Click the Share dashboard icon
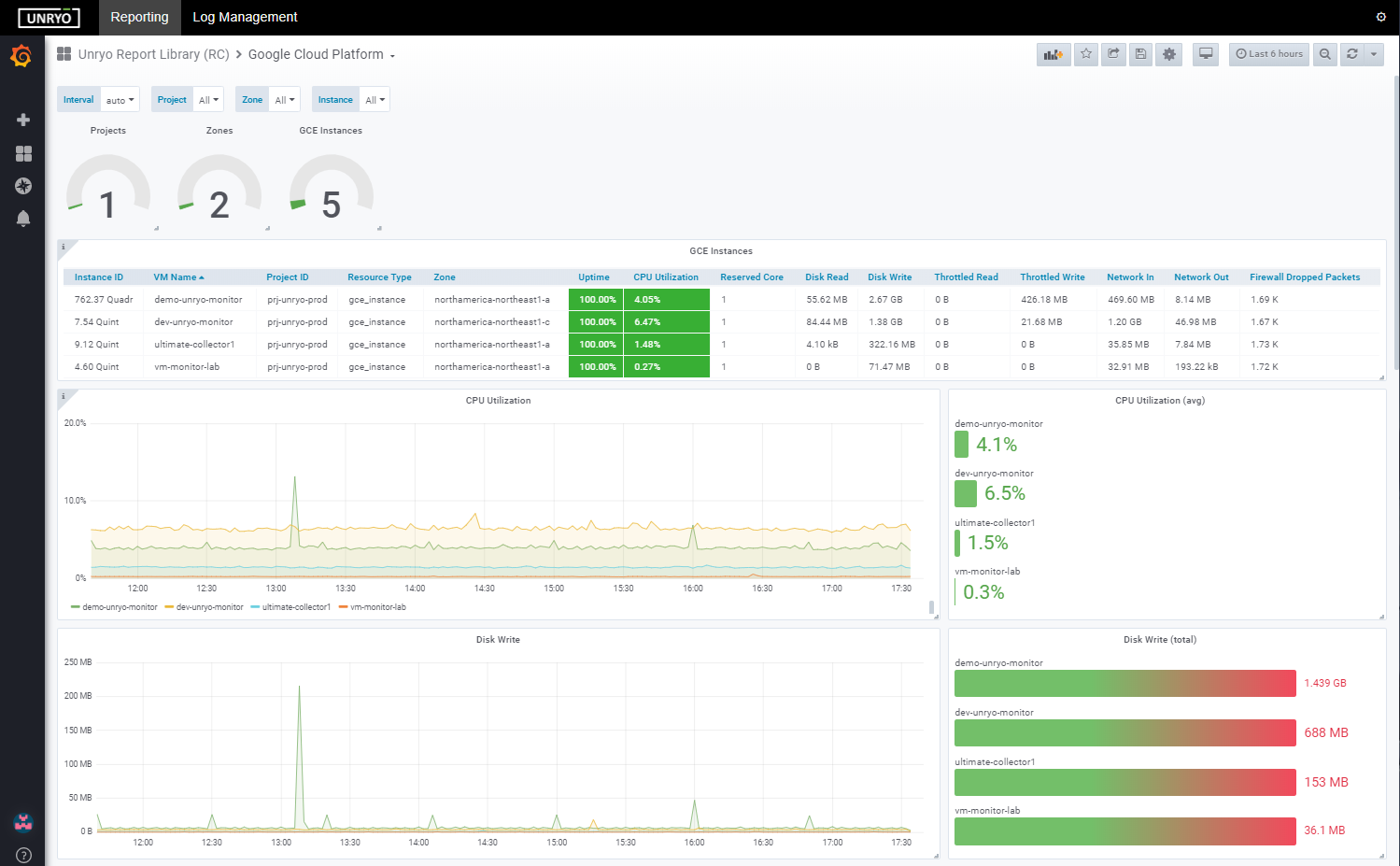The image size is (1400, 866). (1113, 54)
